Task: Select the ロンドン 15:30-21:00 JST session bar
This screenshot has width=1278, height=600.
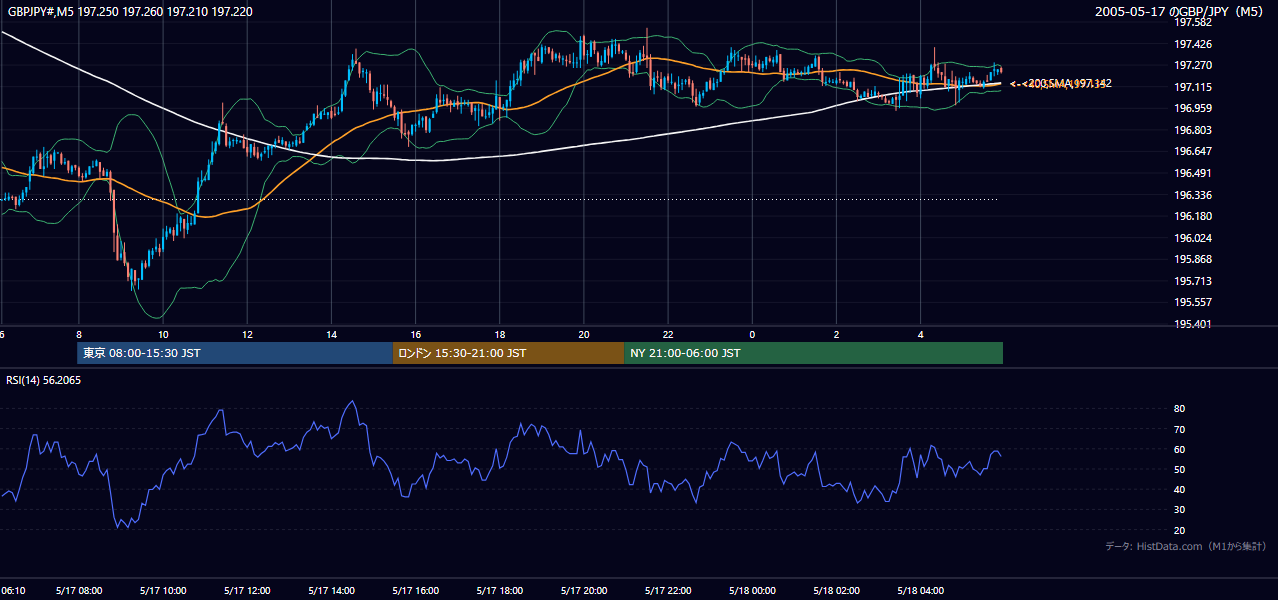Action: pos(508,353)
